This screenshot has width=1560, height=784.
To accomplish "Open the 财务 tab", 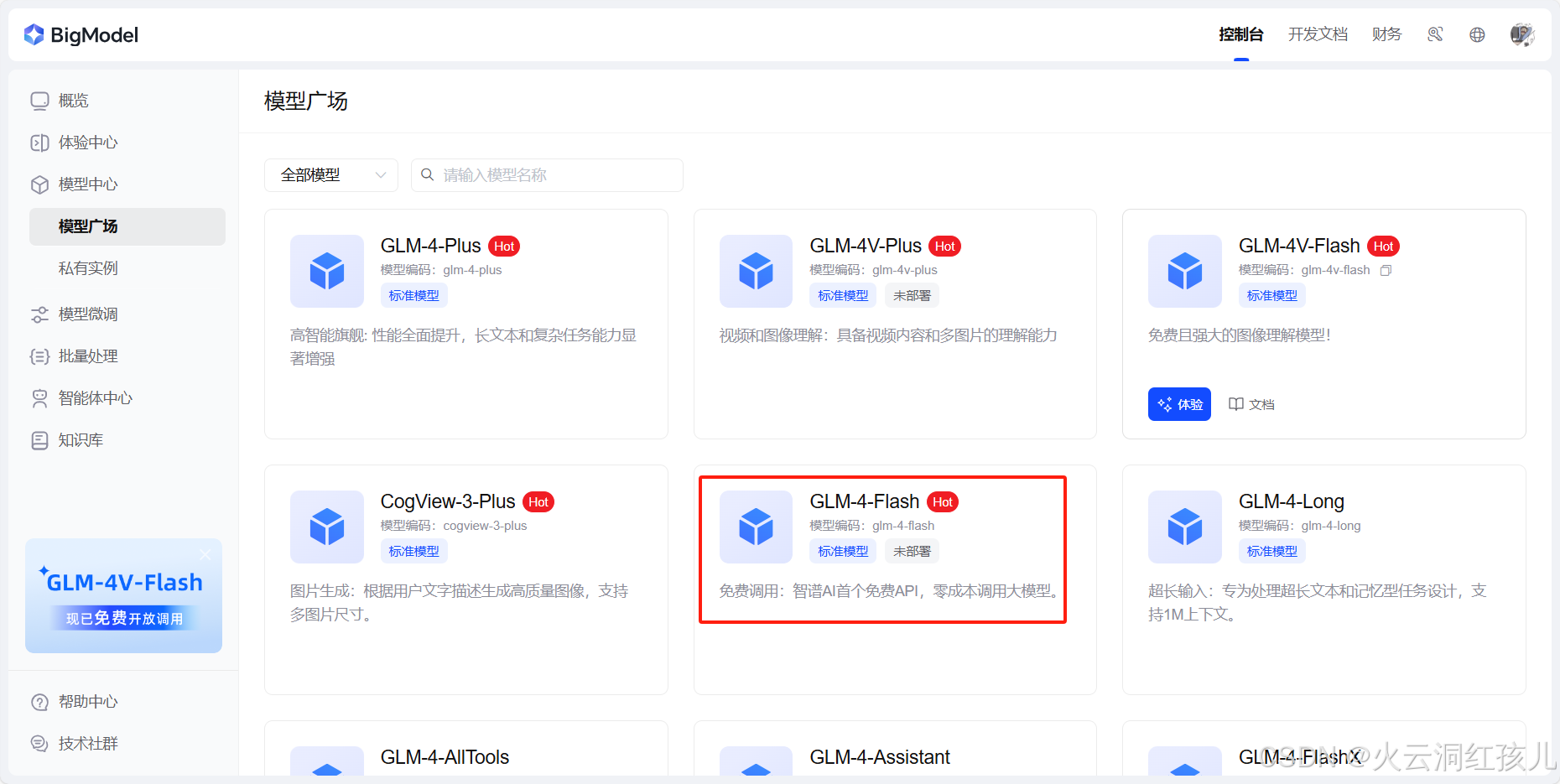I will [x=1386, y=34].
